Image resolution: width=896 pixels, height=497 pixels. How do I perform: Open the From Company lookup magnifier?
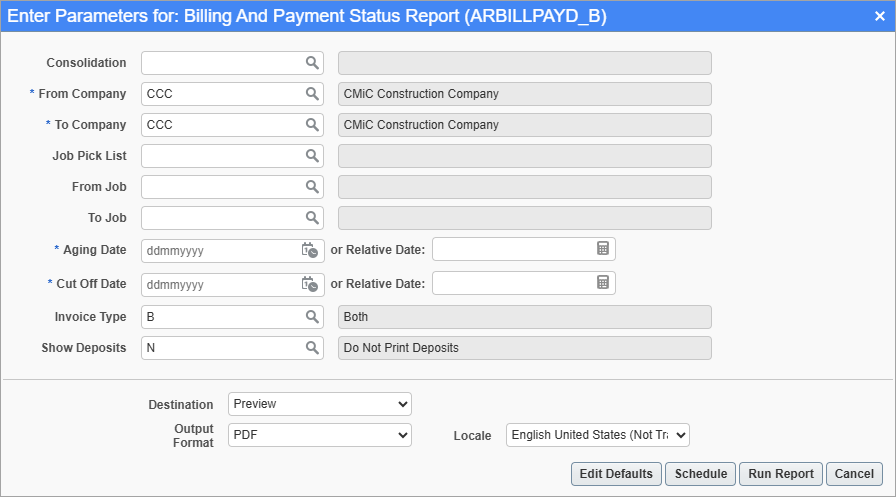pyautogui.click(x=312, y=94)
